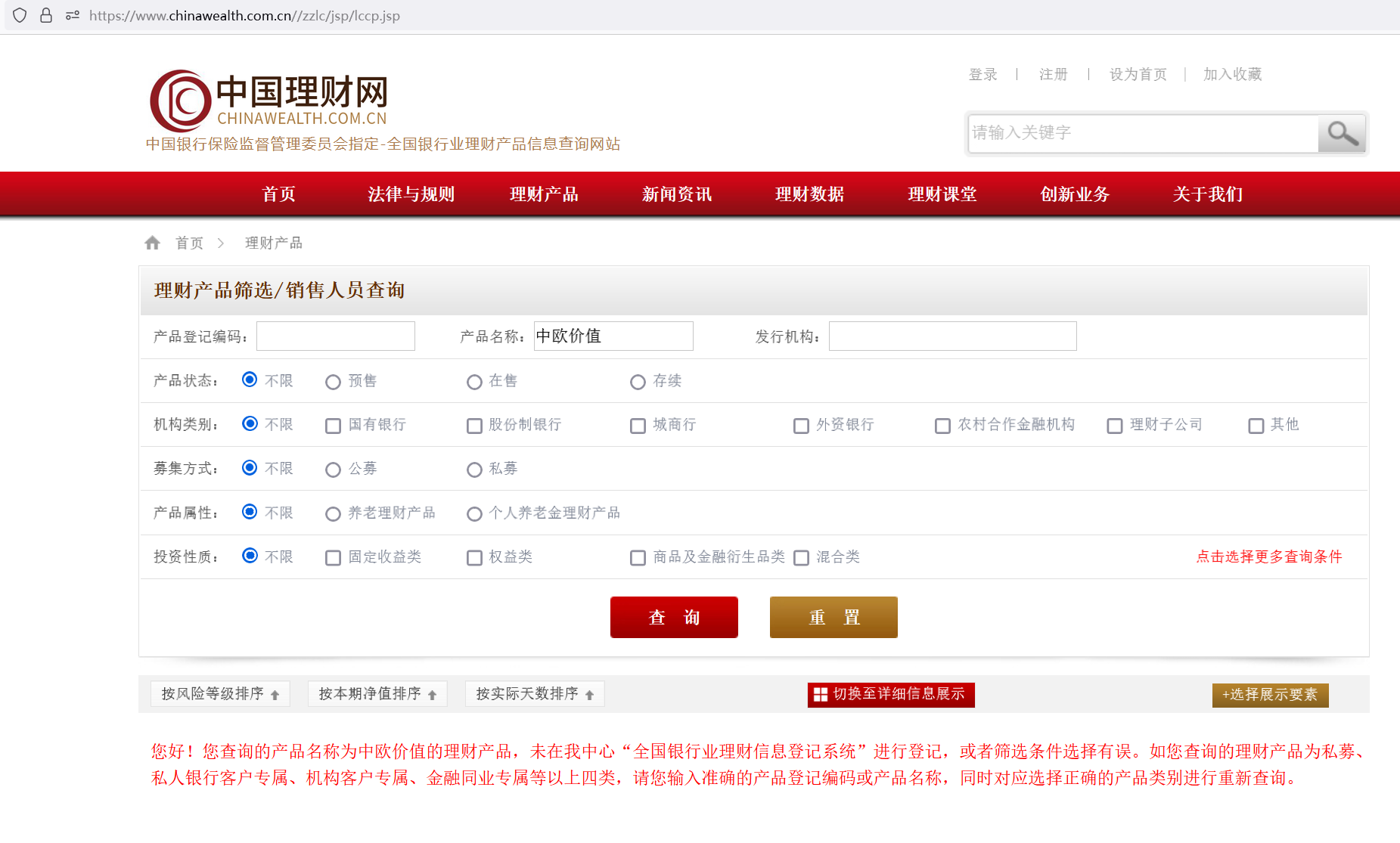Select 不限 for 投资性质

(x=250, y=555)
